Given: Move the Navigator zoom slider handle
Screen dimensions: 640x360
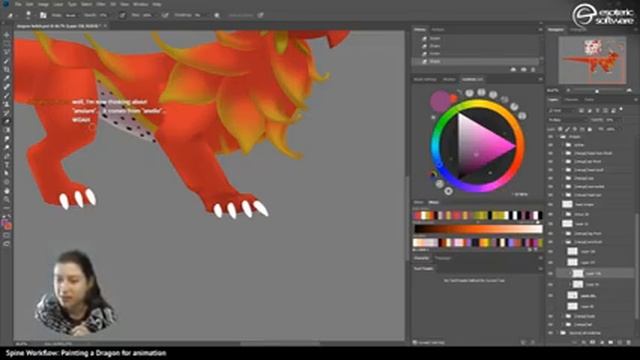Looking at the screenshot, I should [x=597, y=91].
